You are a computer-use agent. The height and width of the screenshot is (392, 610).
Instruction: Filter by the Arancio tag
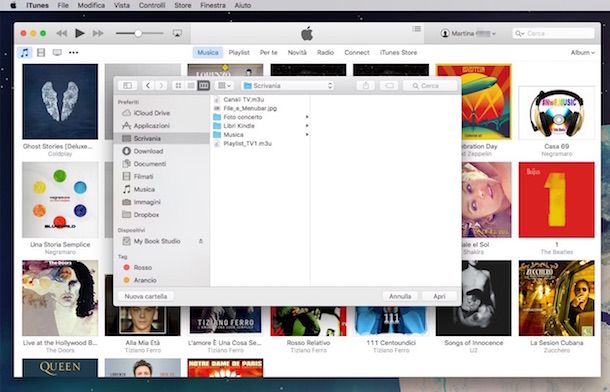coord(145,280)
